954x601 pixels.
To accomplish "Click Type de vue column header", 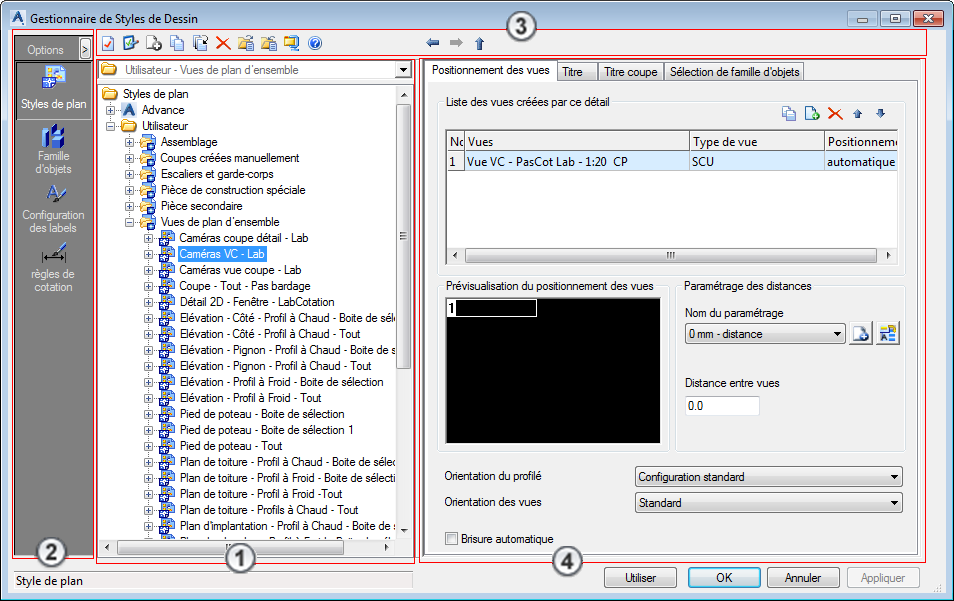I will [756, 142].
